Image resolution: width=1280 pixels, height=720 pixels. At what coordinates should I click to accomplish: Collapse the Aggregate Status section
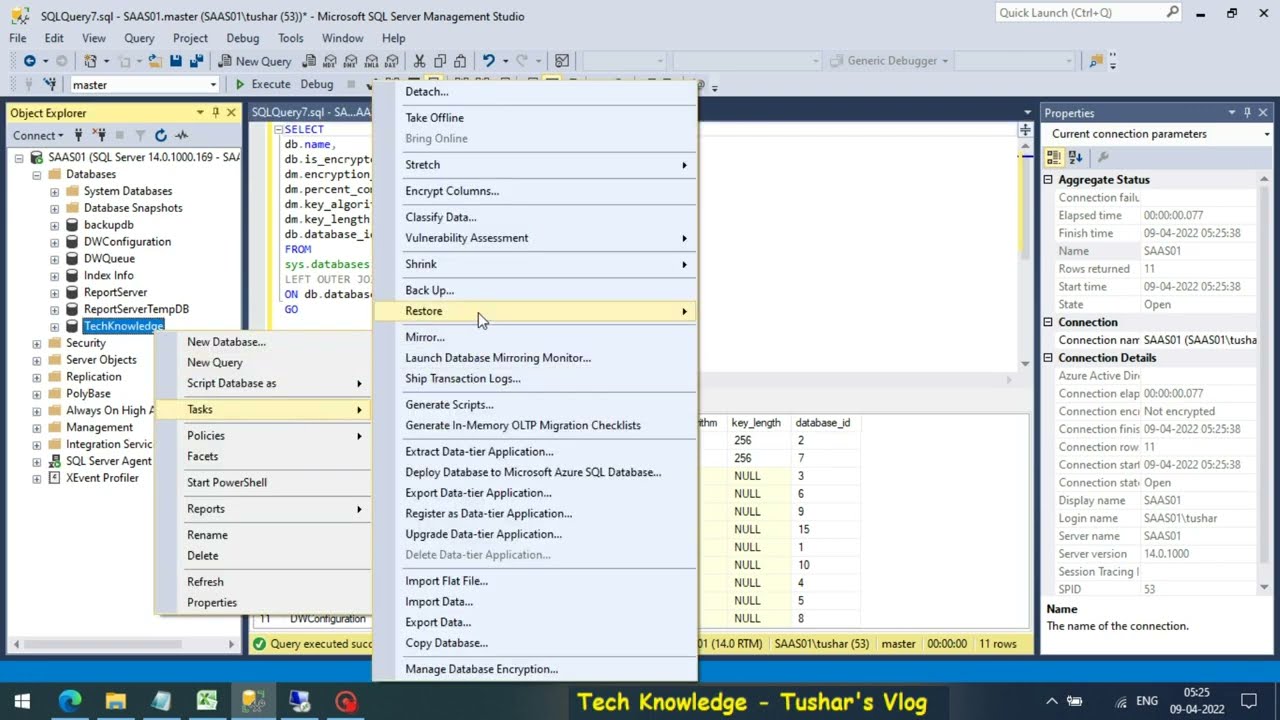pyautogui.click(x=1049, y=180)
